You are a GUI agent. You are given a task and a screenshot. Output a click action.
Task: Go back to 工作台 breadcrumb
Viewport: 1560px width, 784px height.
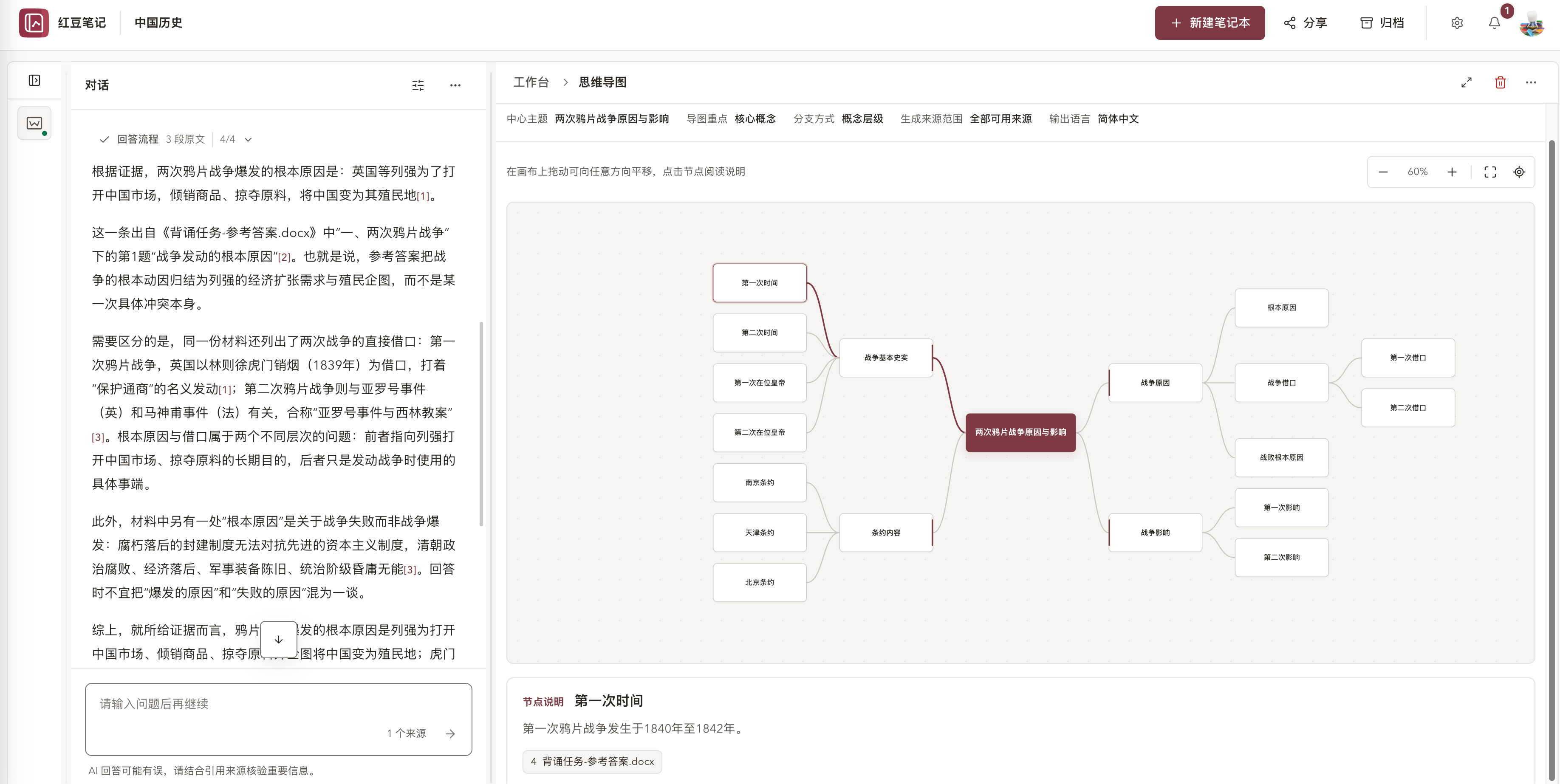point(531,82)
